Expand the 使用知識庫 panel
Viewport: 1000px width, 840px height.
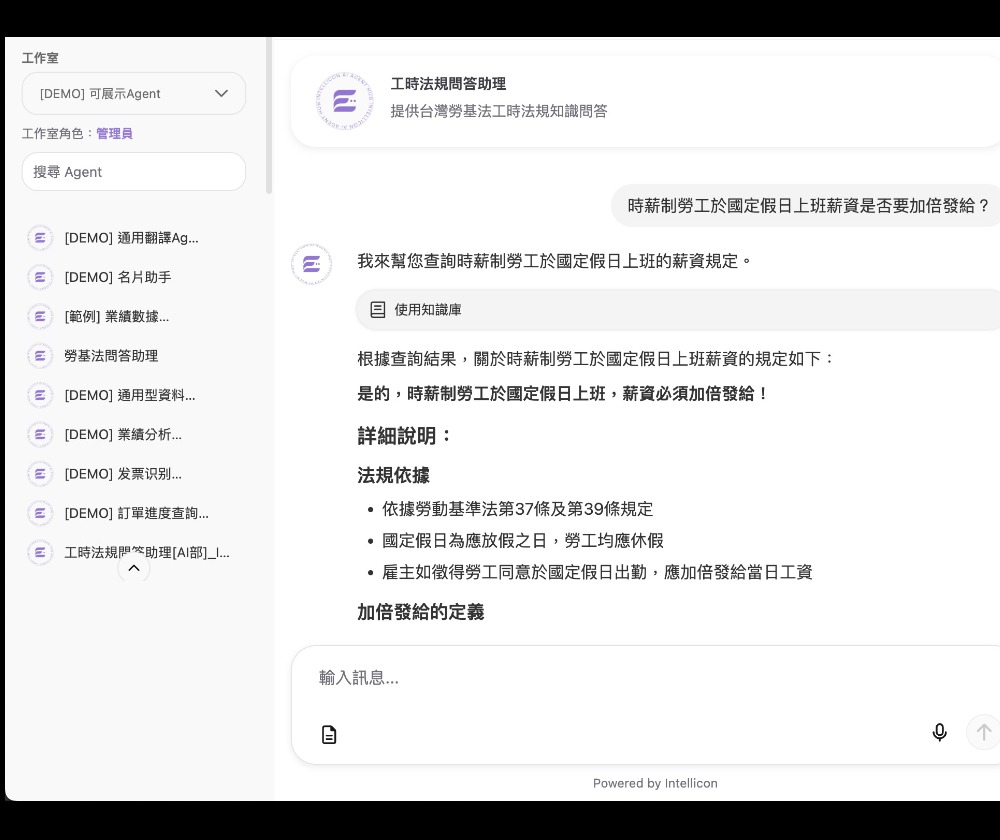(428, 310)
